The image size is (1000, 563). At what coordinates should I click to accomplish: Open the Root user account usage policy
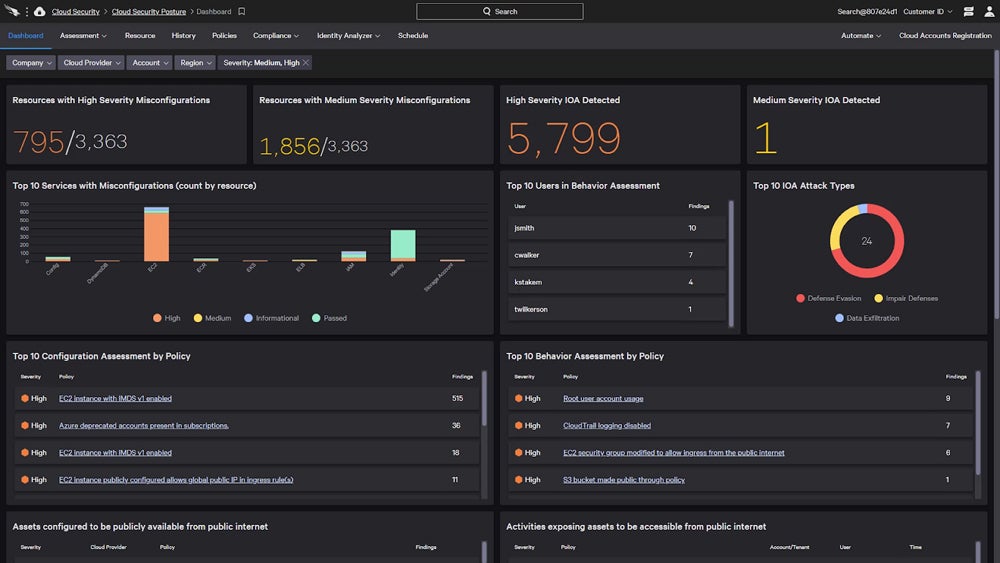coord(603,398)
